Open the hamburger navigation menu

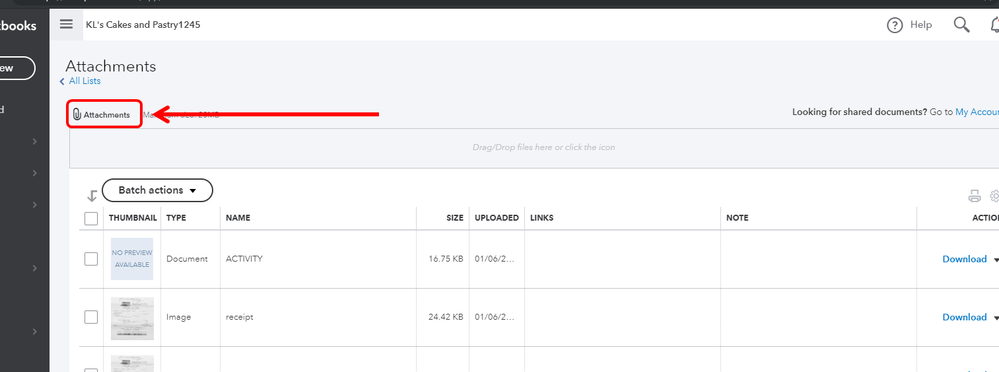[x=66, y=25]
